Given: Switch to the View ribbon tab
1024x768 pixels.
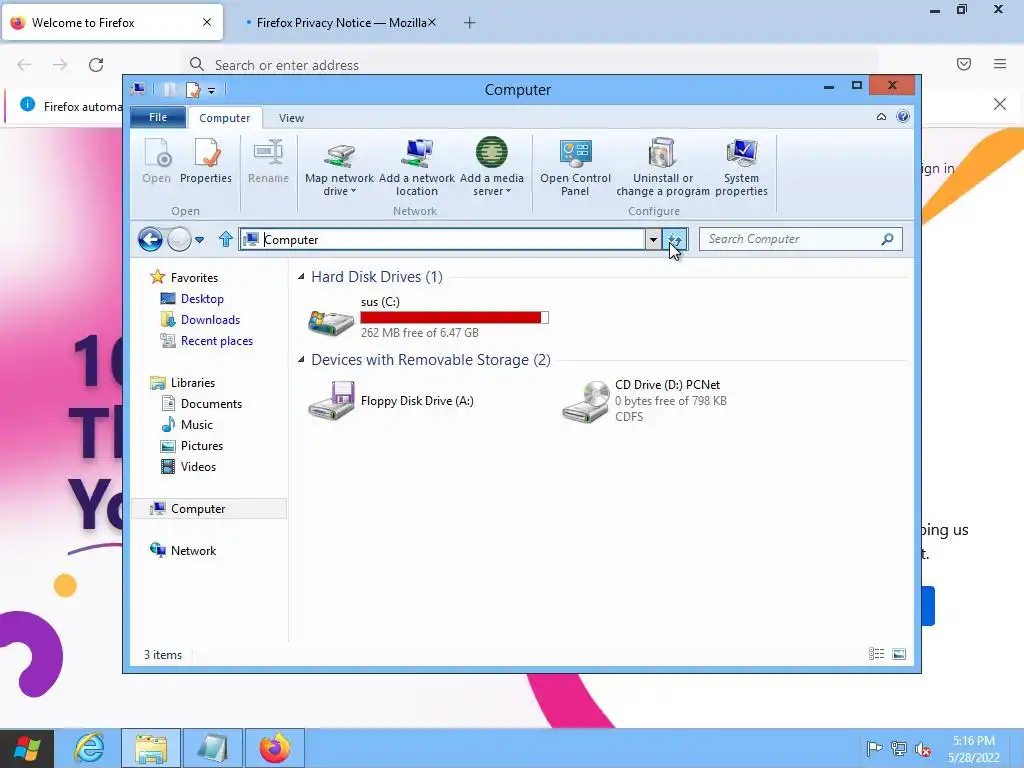Looking at the screenshot, I should tap(291, 118).
